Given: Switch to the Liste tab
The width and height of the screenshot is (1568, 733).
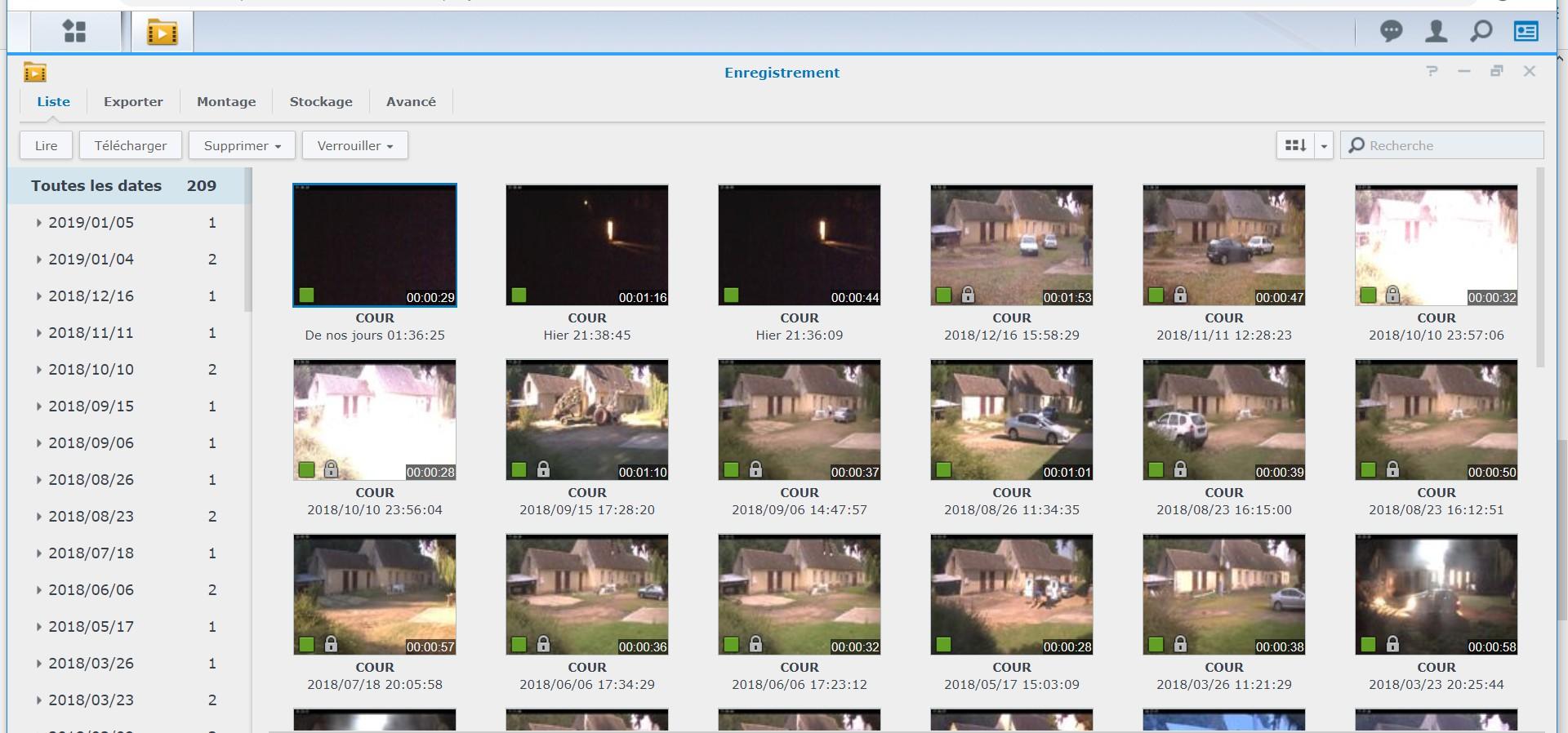Looking at the screenshot, I should 53,102.
